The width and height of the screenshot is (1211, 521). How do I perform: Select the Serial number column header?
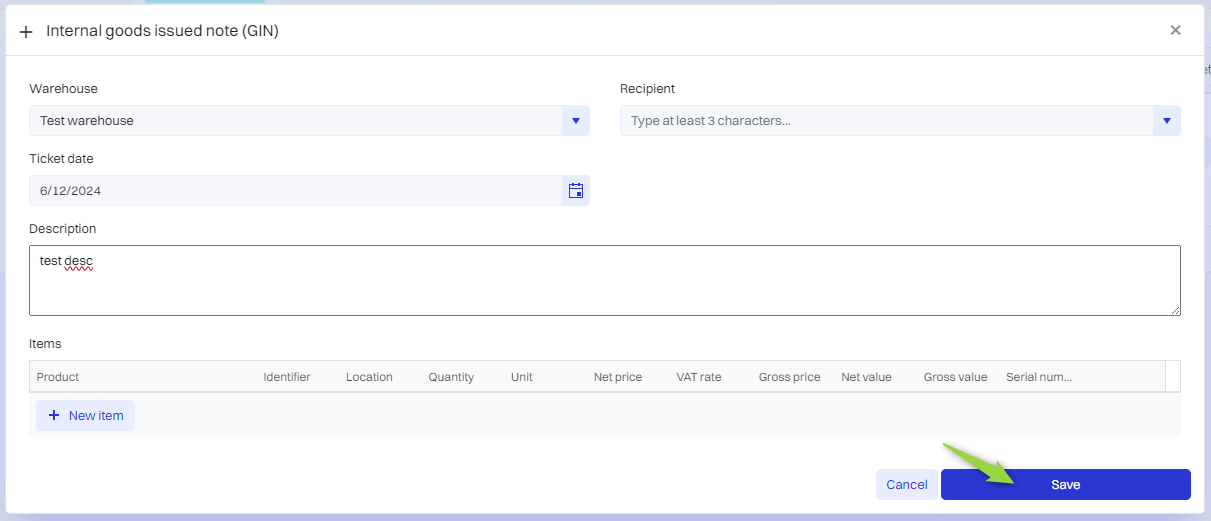(1039, 377)
